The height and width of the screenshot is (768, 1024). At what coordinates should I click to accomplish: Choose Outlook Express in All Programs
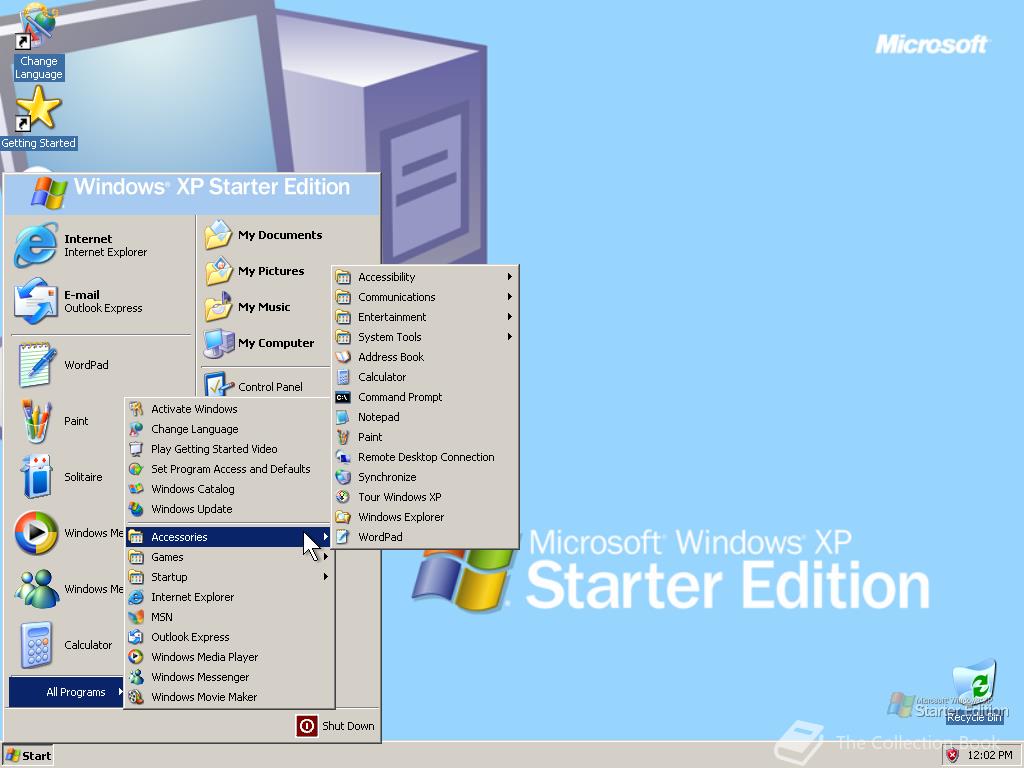click(229, 637)
